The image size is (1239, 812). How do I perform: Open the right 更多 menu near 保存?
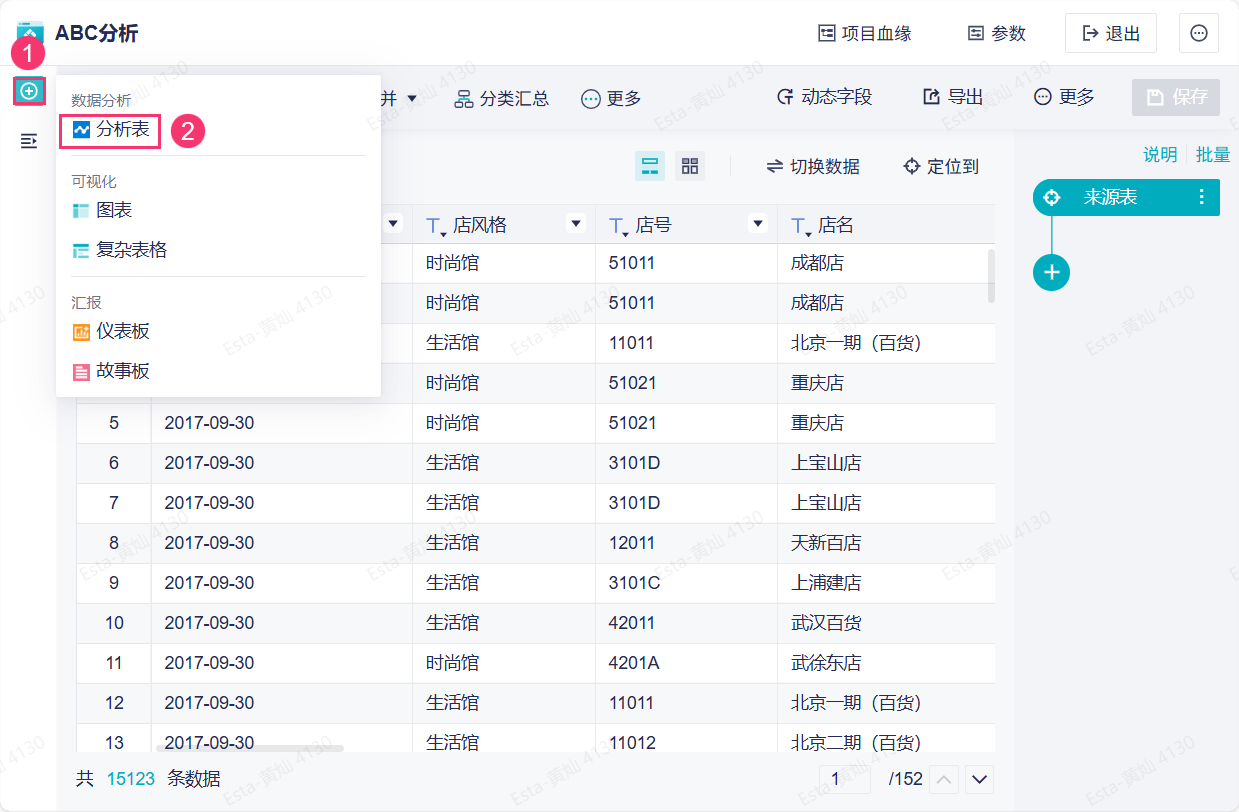[x=1064, y=97]
